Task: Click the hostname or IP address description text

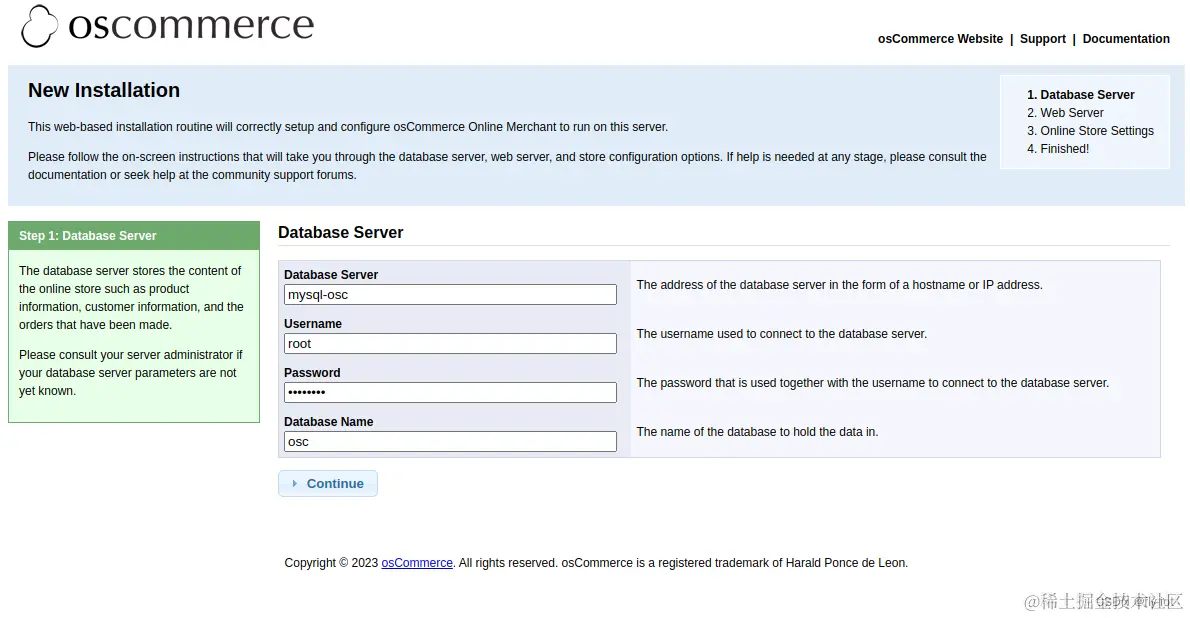Action: (839, 285)
